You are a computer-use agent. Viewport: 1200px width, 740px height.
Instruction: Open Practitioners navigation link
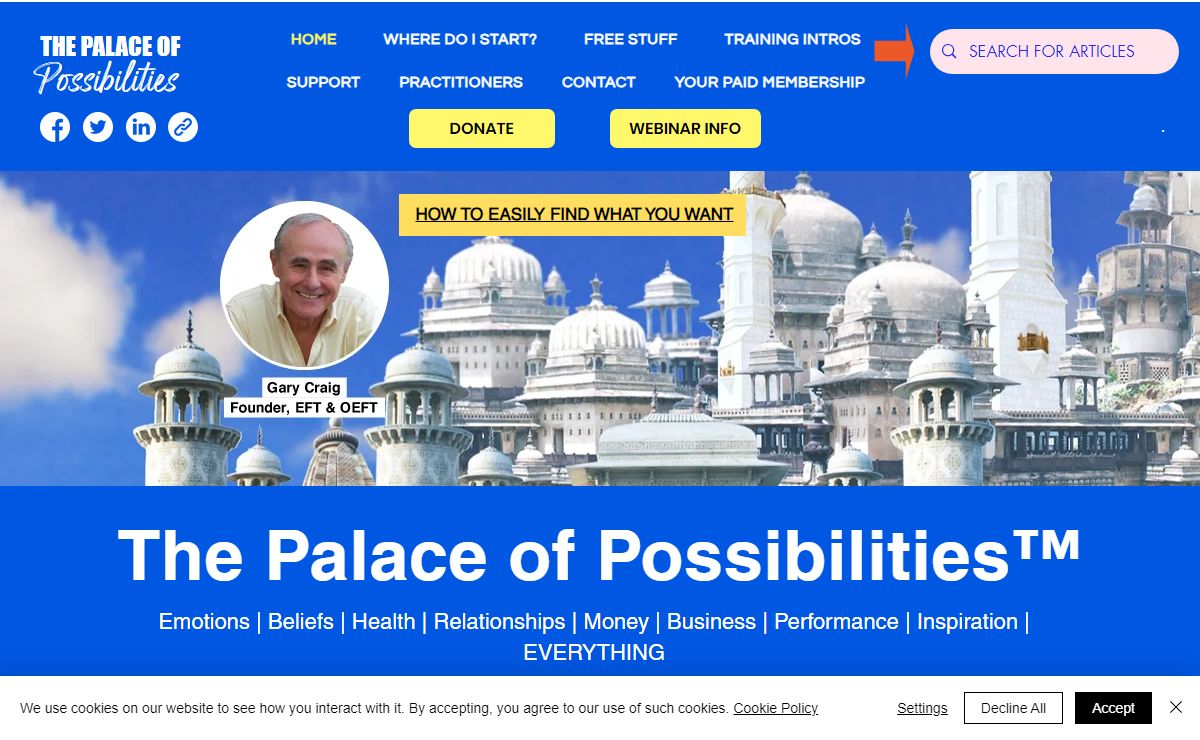click(x=461, y=82)
